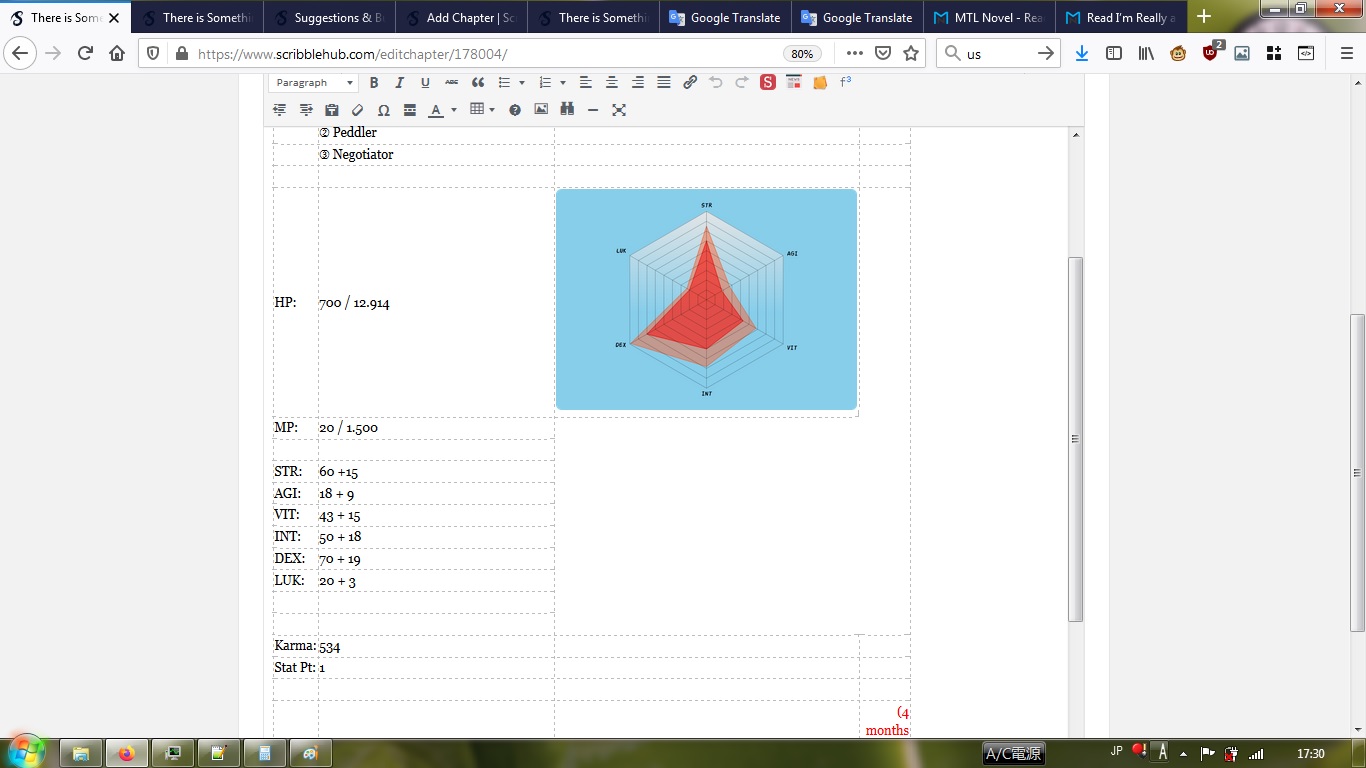Switch to the Add Chapter tab

tap(460, 17)
